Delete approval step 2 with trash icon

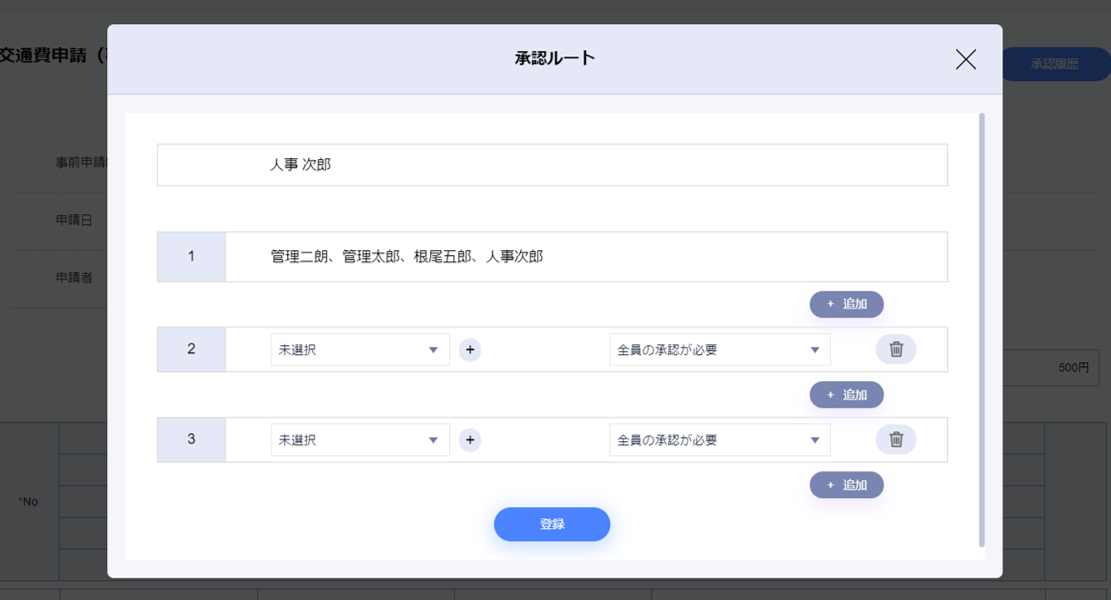tap(896, 349)
